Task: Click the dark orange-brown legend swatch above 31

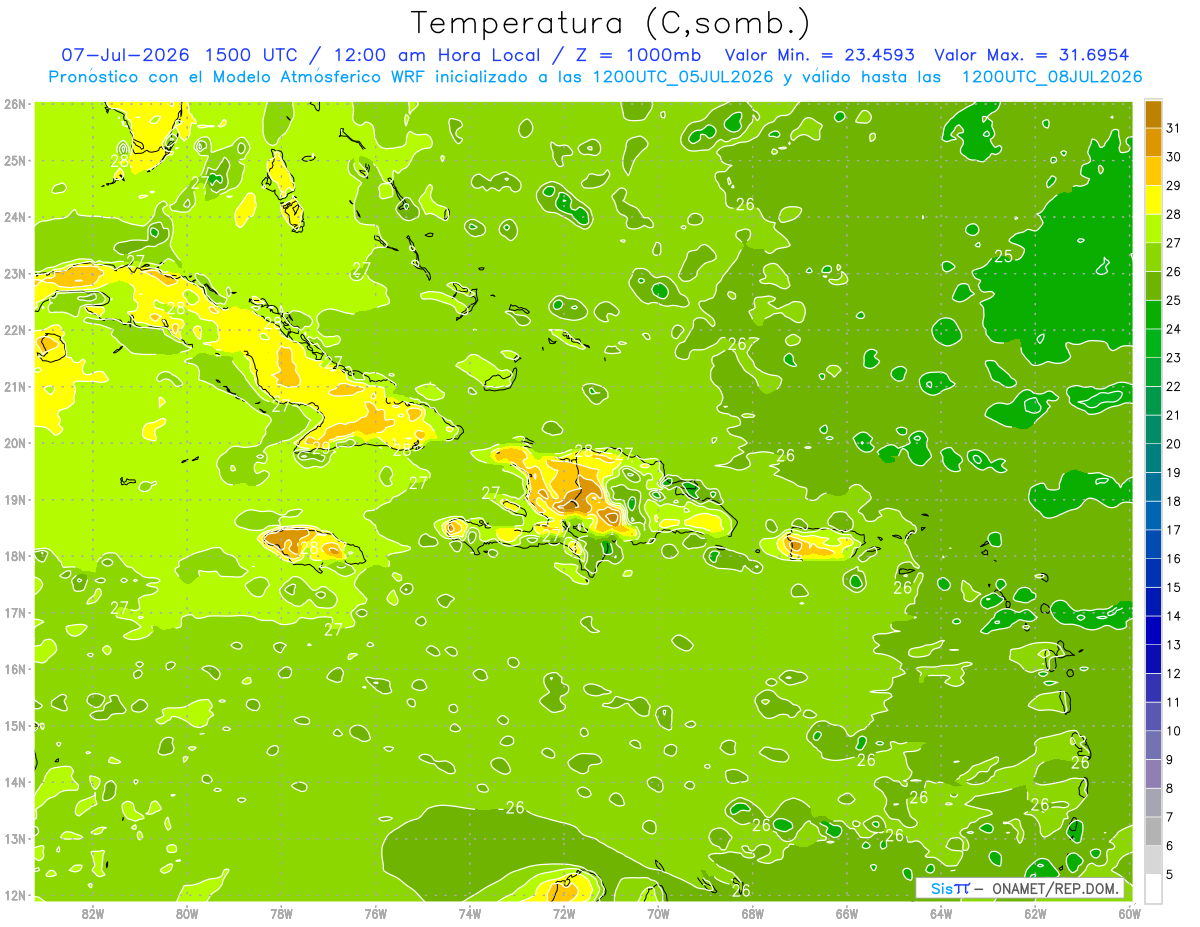Action: tap(1153, 114)
